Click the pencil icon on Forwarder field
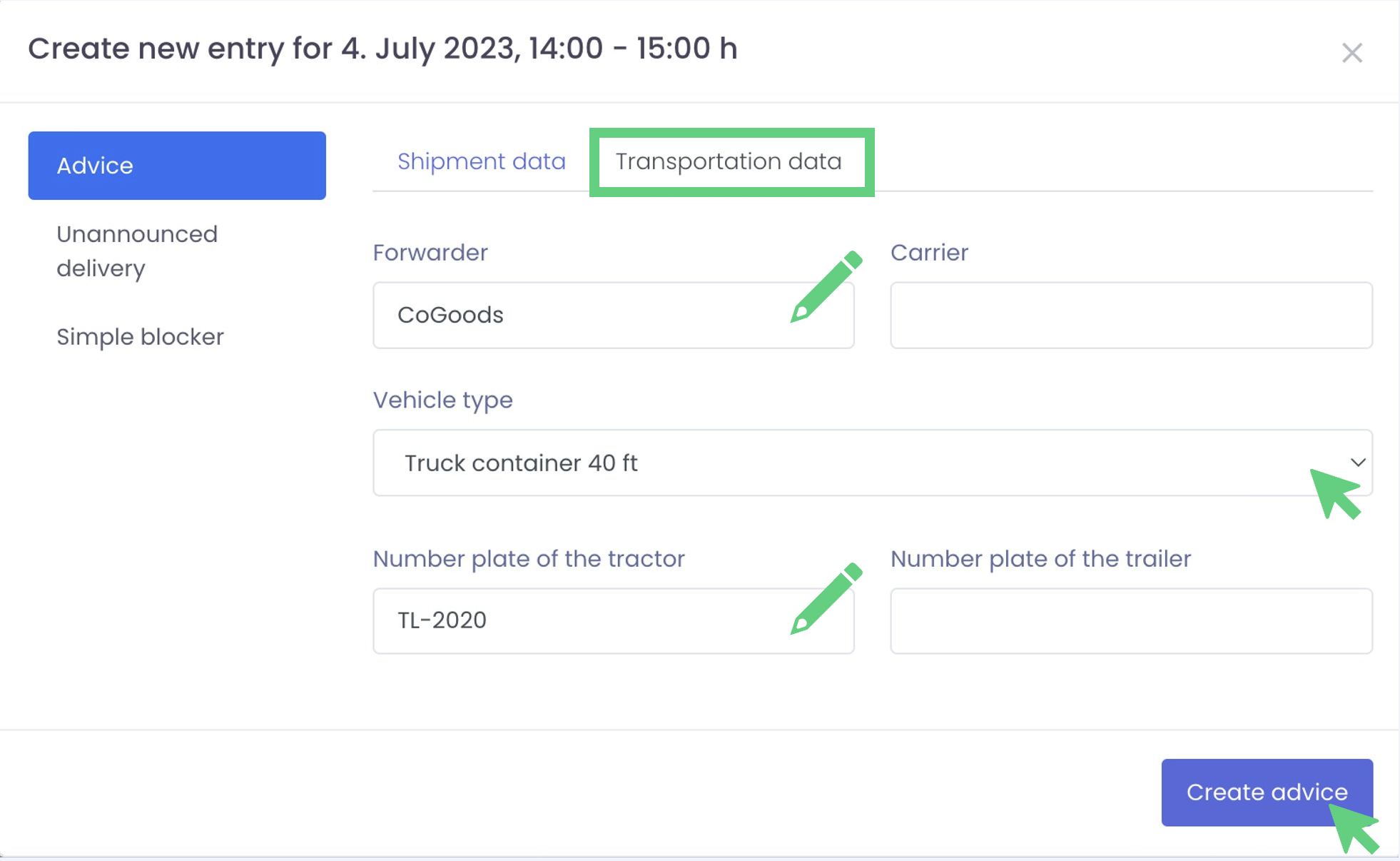This screenshot has height=861, width=1400. [826, 287]
